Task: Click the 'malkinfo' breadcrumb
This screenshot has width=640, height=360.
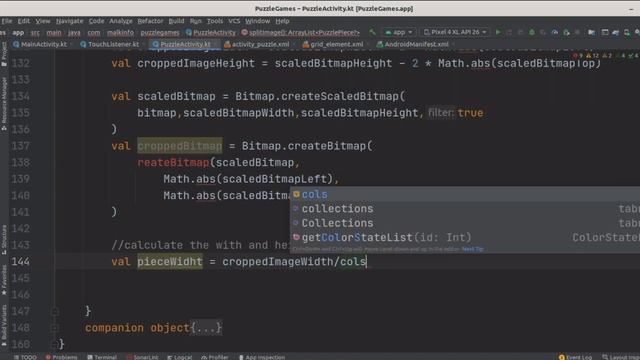Action: (x=120, y=32)
